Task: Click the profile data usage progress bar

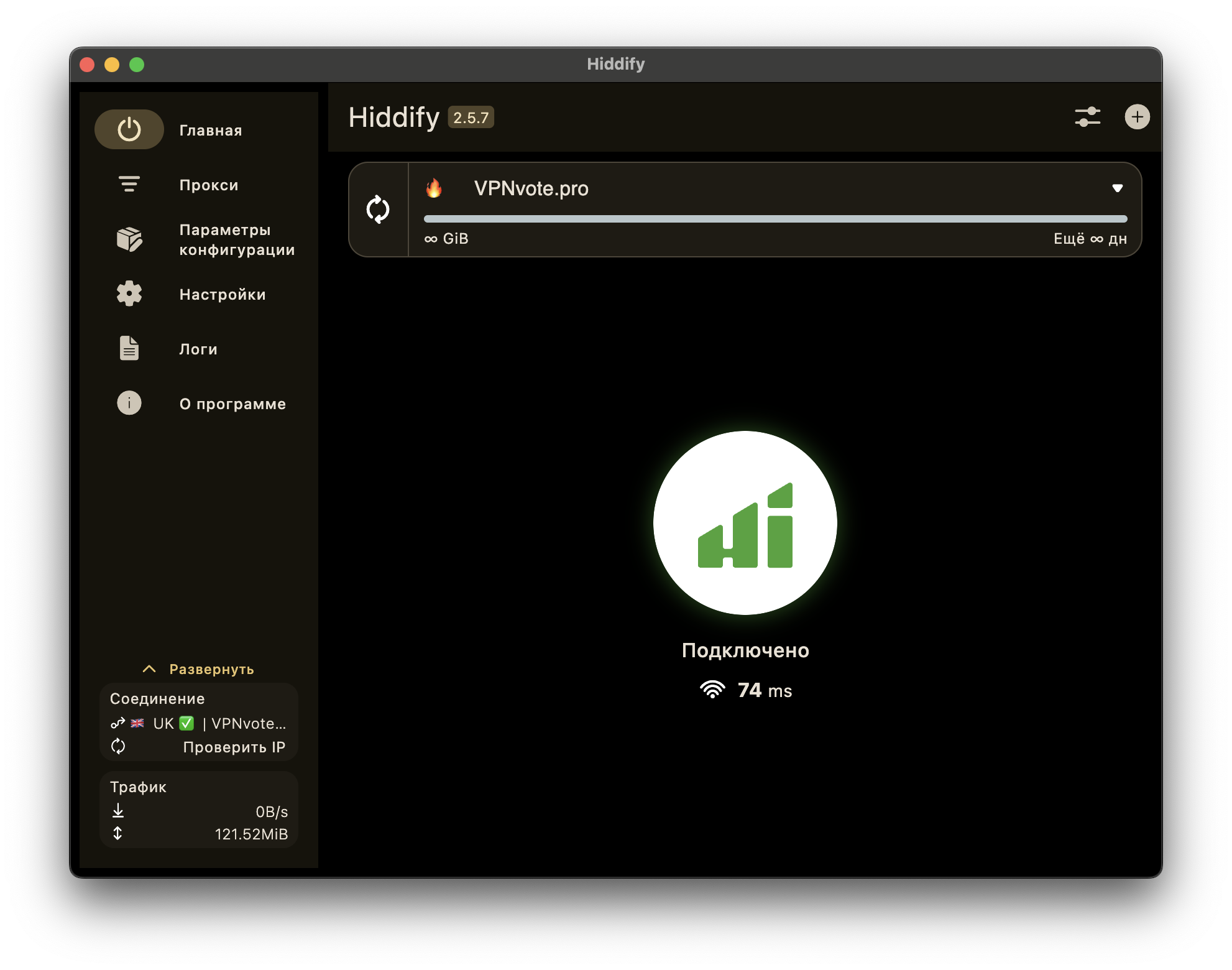Action: click(775, 219)
